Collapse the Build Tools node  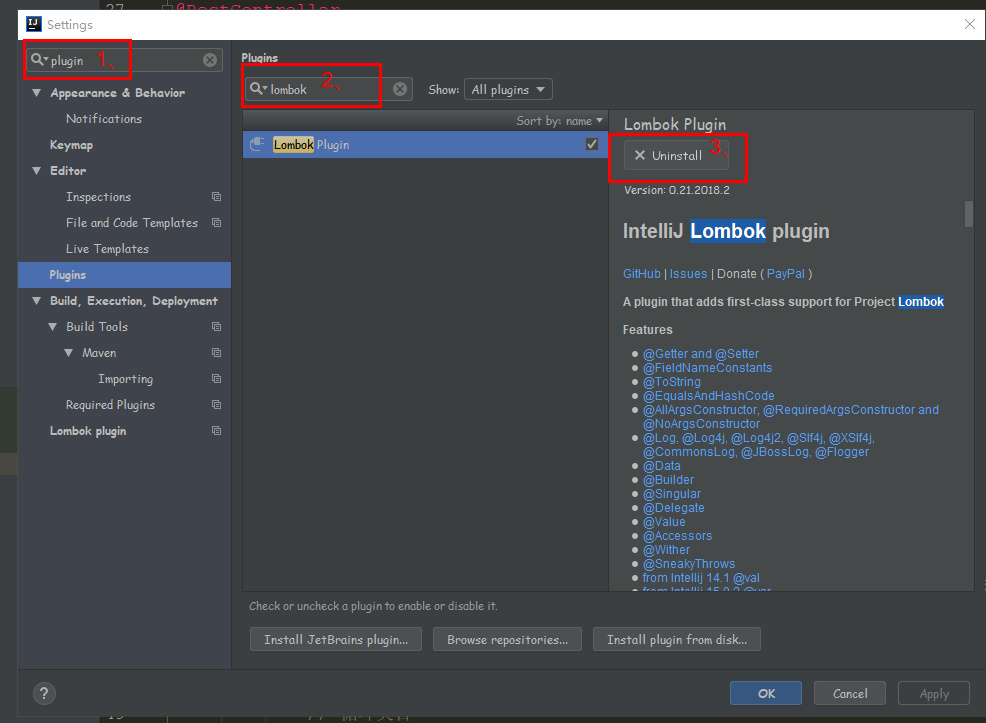53,326
